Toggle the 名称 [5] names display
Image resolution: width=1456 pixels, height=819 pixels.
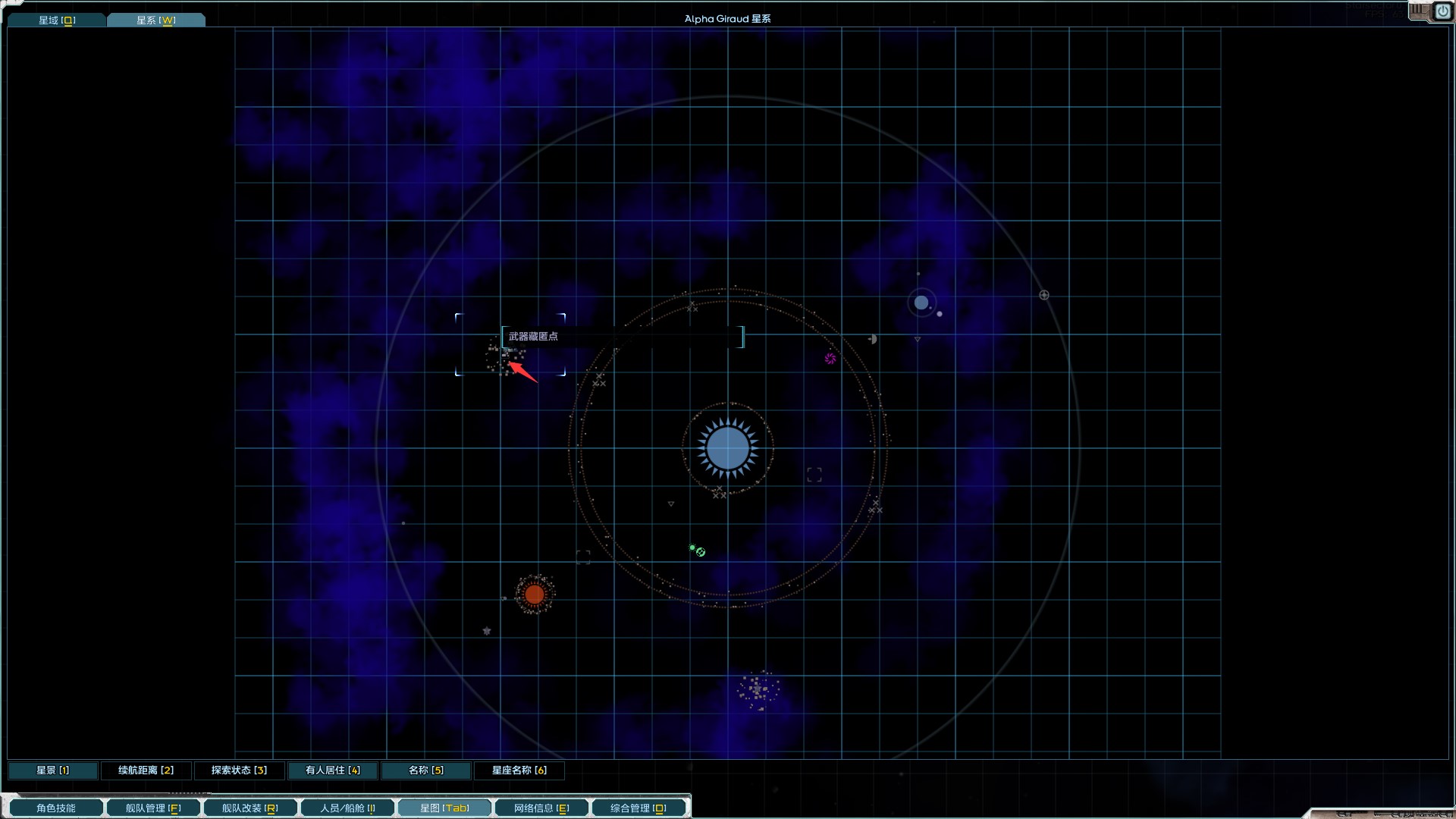(x=425, y=770)
